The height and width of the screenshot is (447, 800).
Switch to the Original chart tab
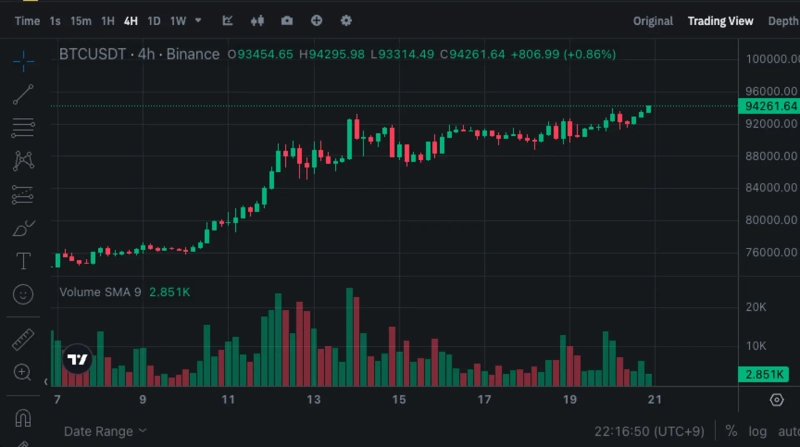(653, 20)
